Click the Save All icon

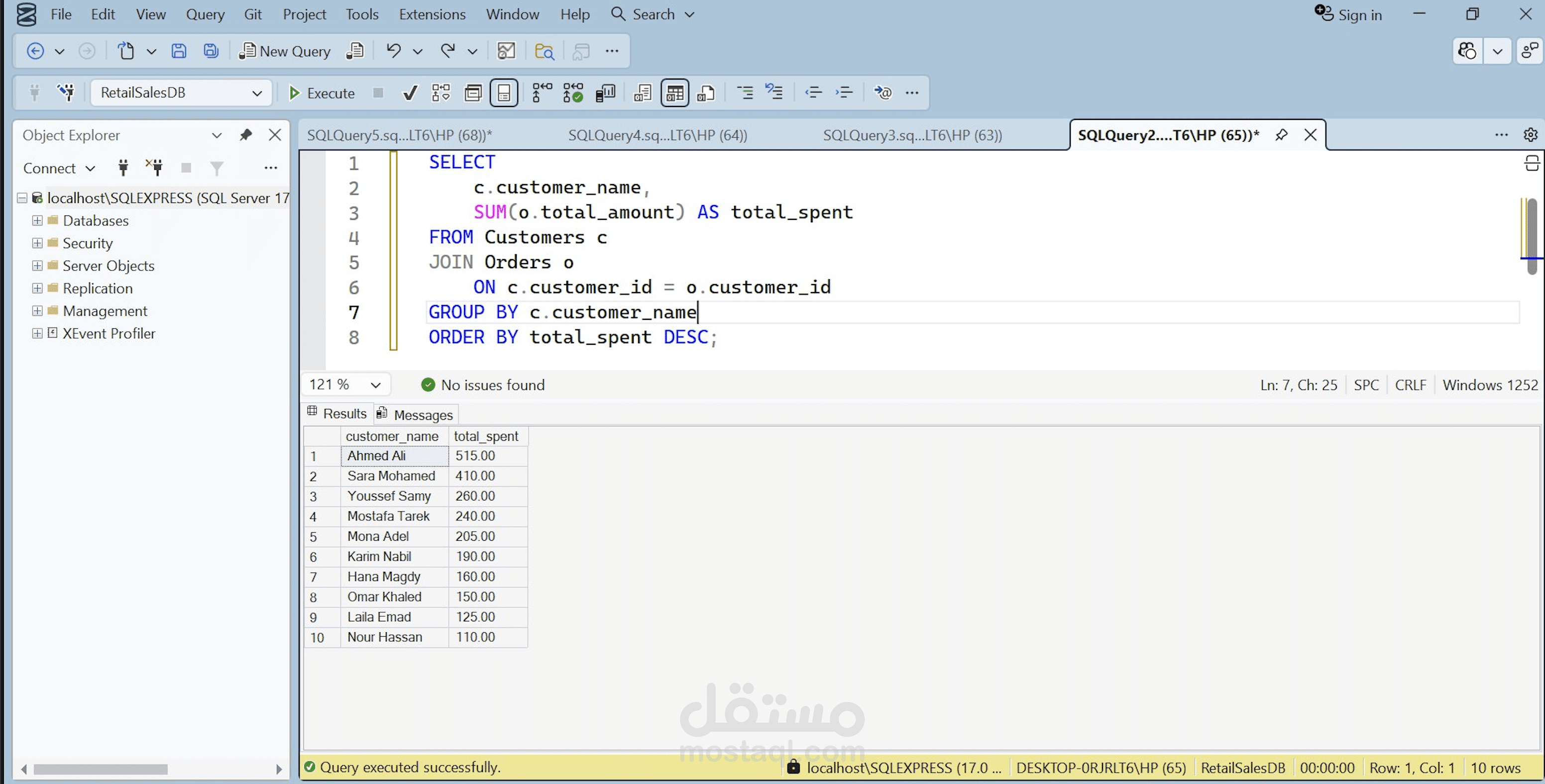point(211,51)
